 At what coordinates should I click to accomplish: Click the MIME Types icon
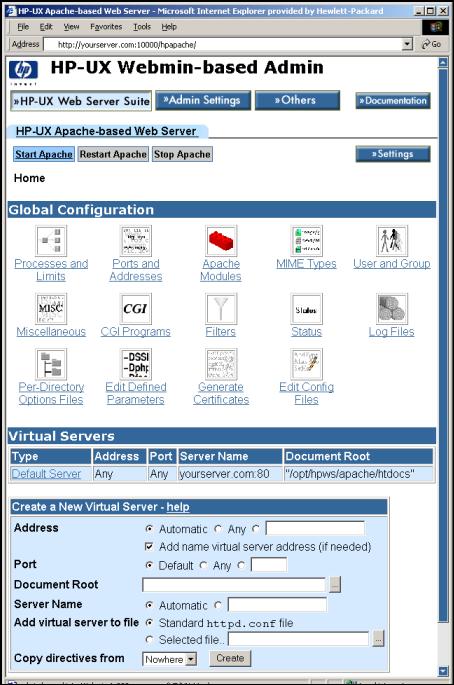click(306, 241)
